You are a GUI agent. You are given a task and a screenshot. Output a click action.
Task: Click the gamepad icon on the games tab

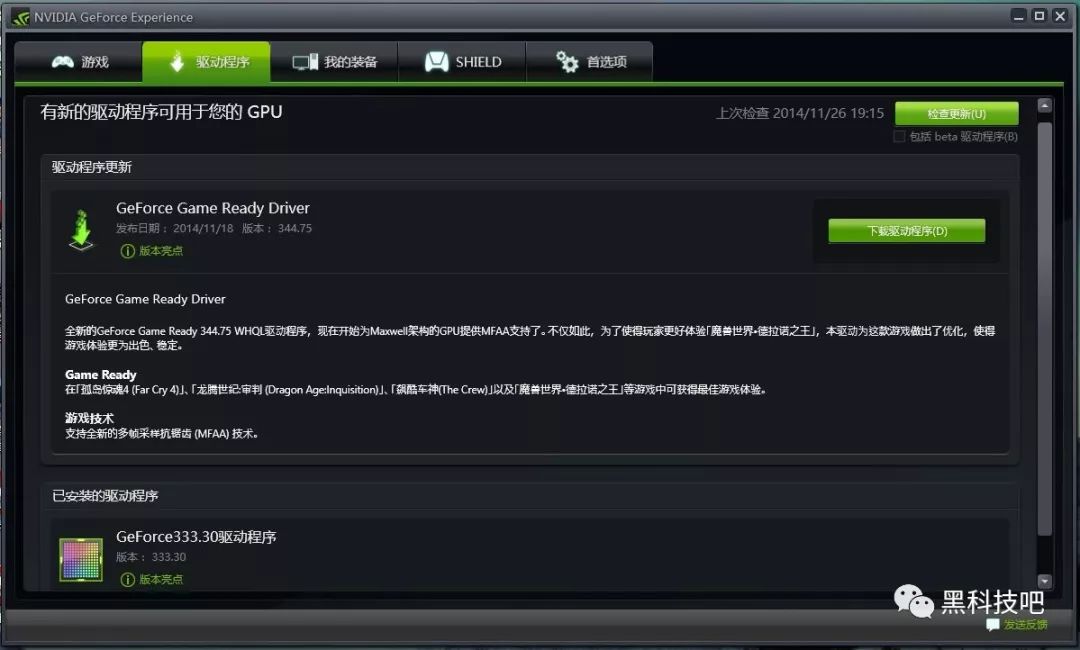point(63,62)
